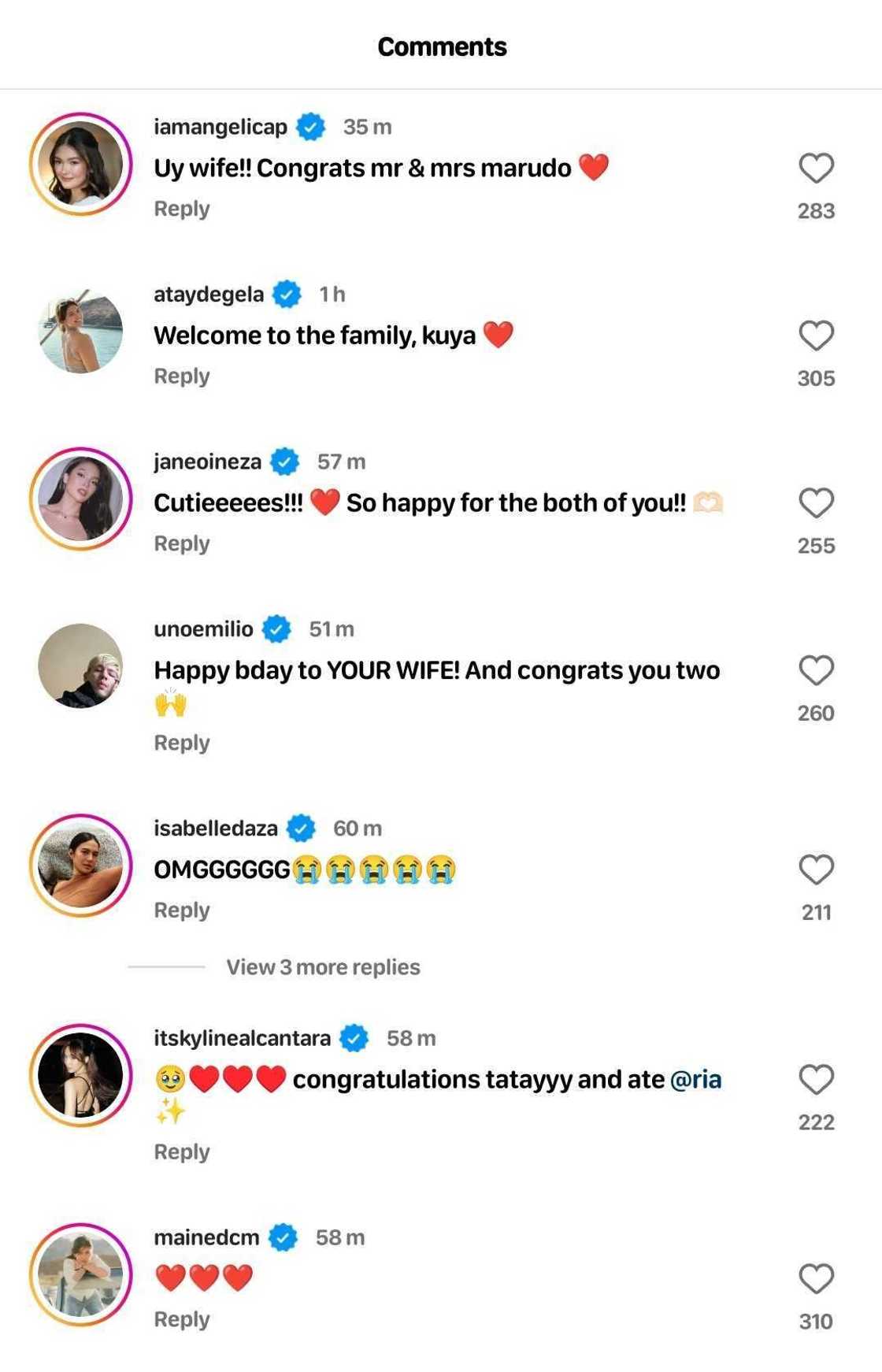The height and width of the screenshot is (1372, 882).
Task: Open janeoineza's story avatar
Action: click(80, 499)
